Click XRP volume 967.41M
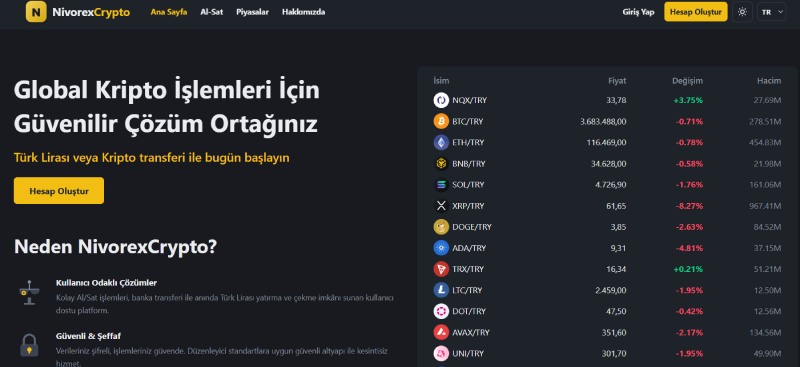The width and height of the screenshot is (800, 367). (765, 206)
